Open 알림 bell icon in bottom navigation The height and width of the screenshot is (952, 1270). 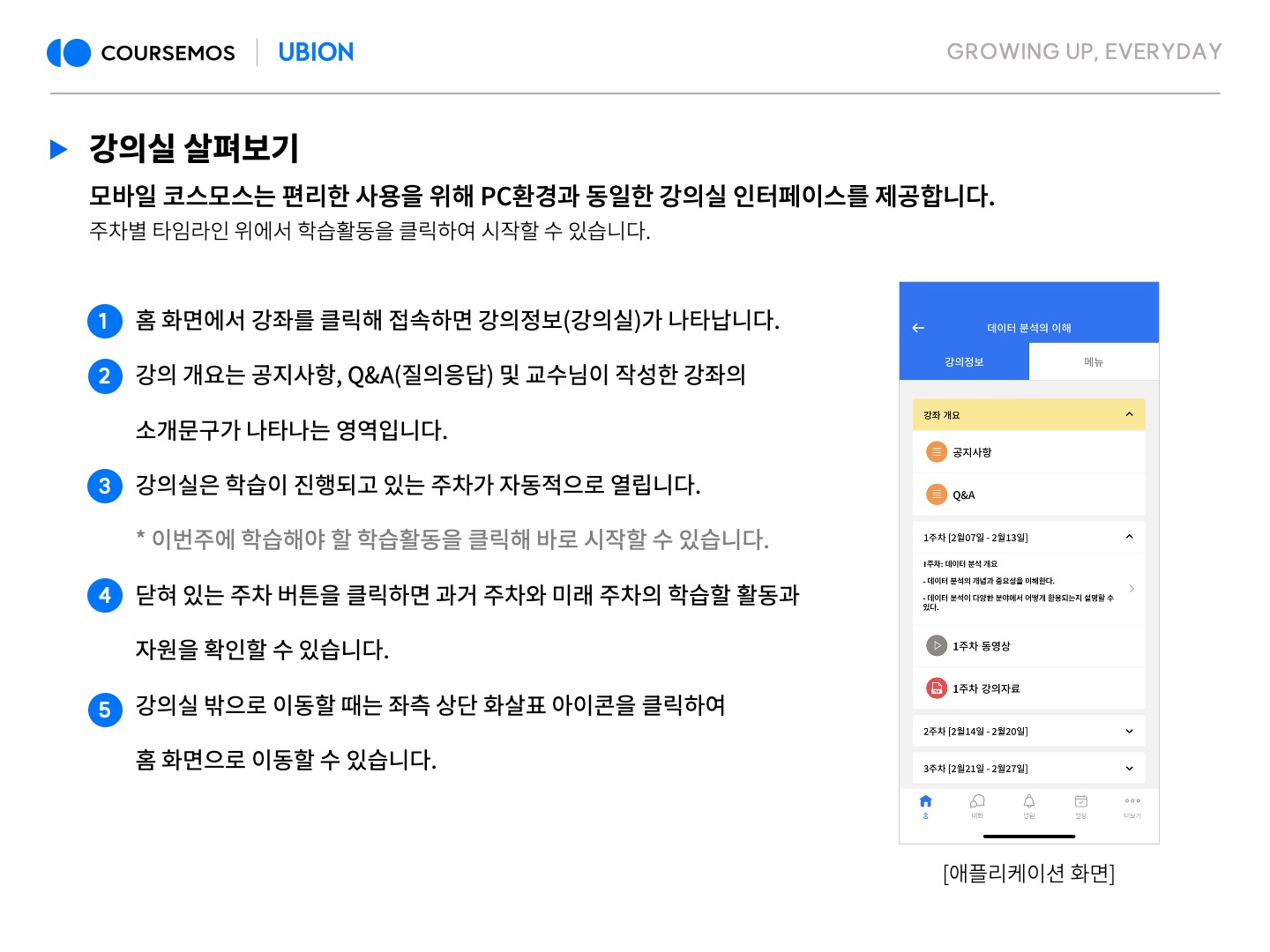(x=1029, y=805)
